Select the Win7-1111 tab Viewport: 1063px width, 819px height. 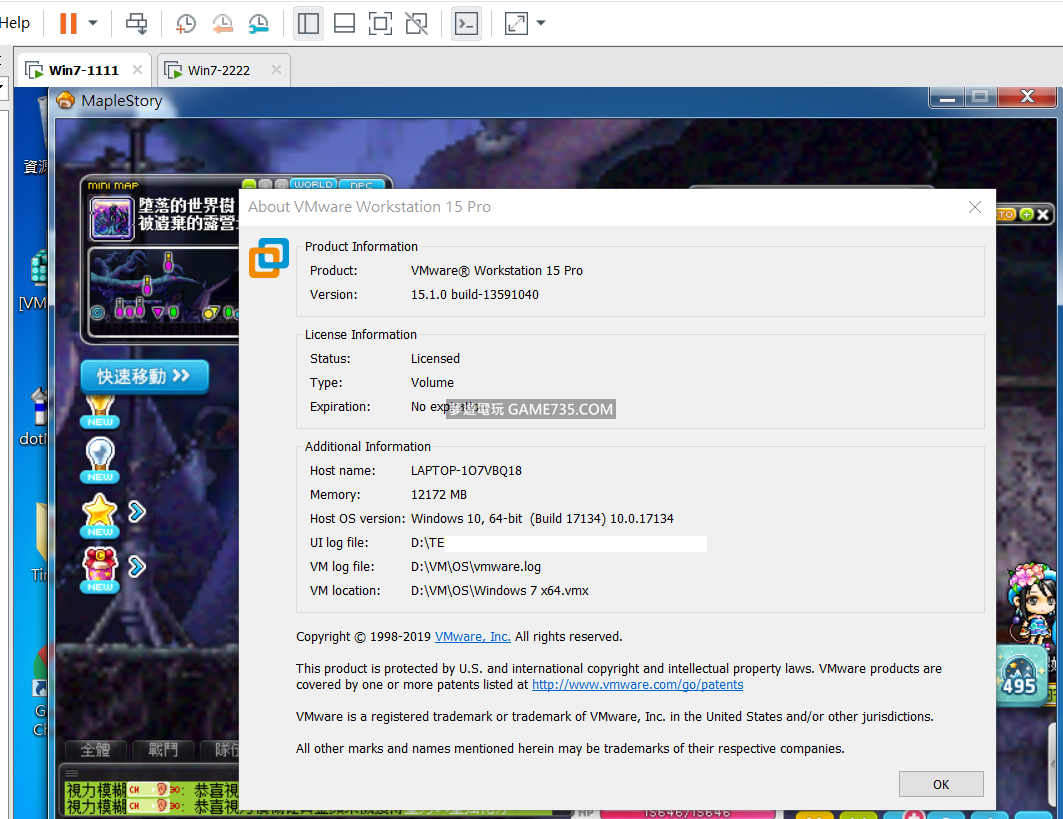(84, 70)
